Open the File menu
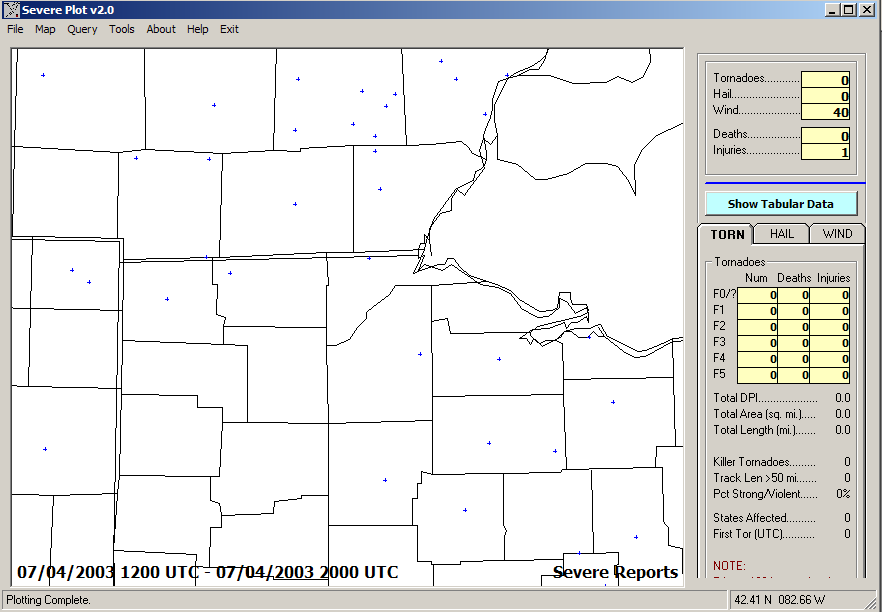 tap(15, 29)
